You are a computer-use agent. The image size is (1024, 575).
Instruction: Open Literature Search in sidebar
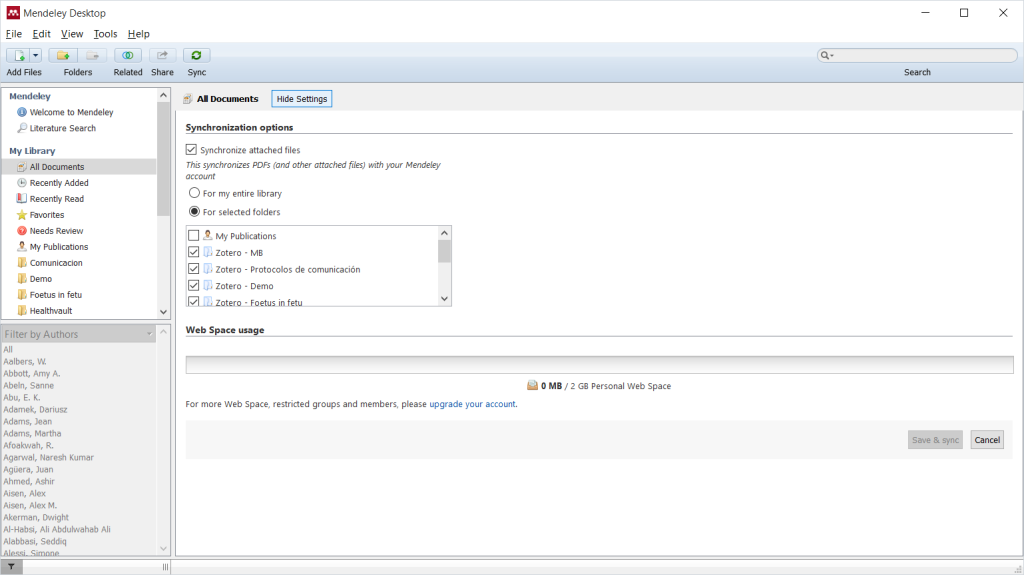tap(63, 128)
